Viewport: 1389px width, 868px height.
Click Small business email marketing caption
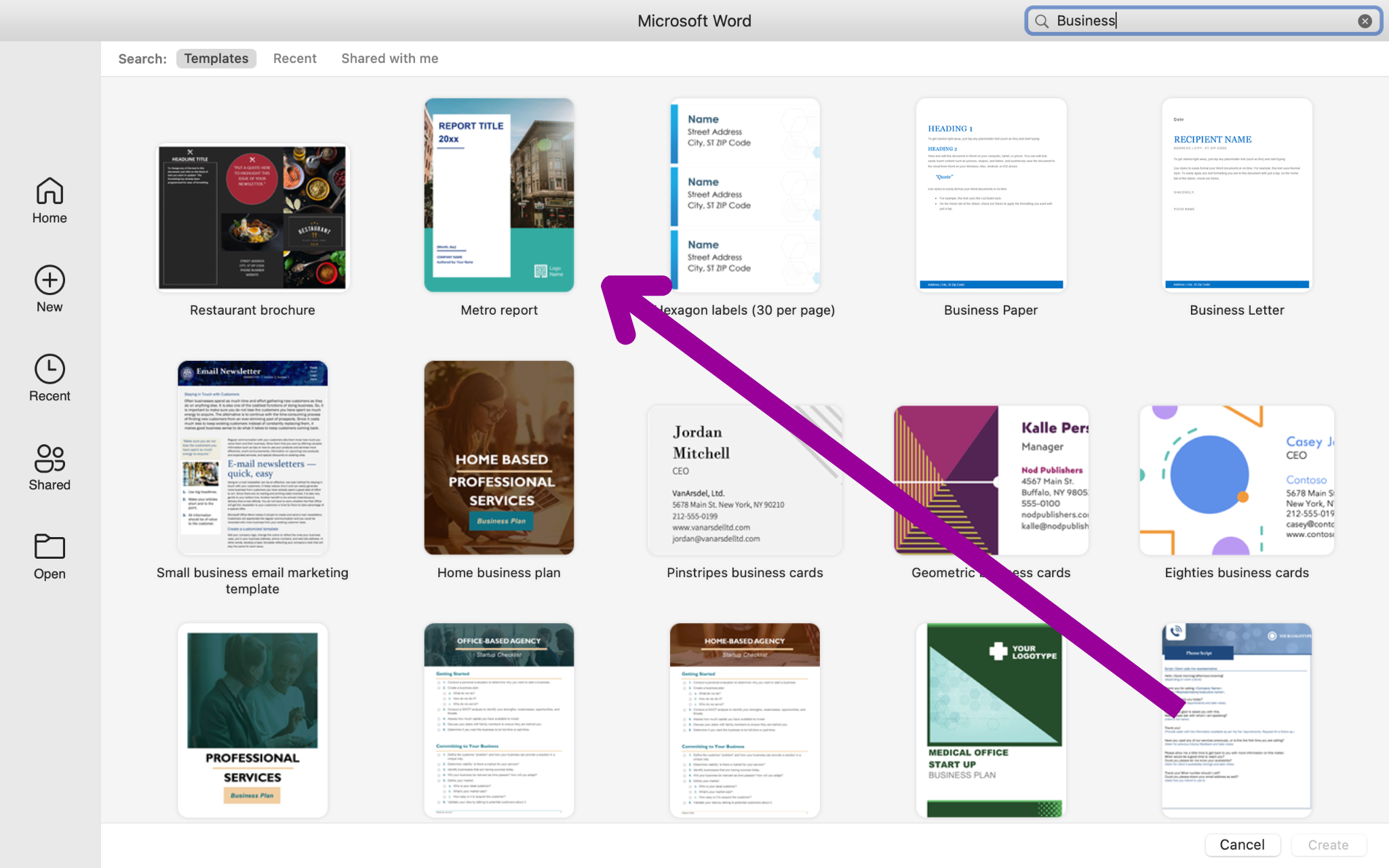pos(252,580)
